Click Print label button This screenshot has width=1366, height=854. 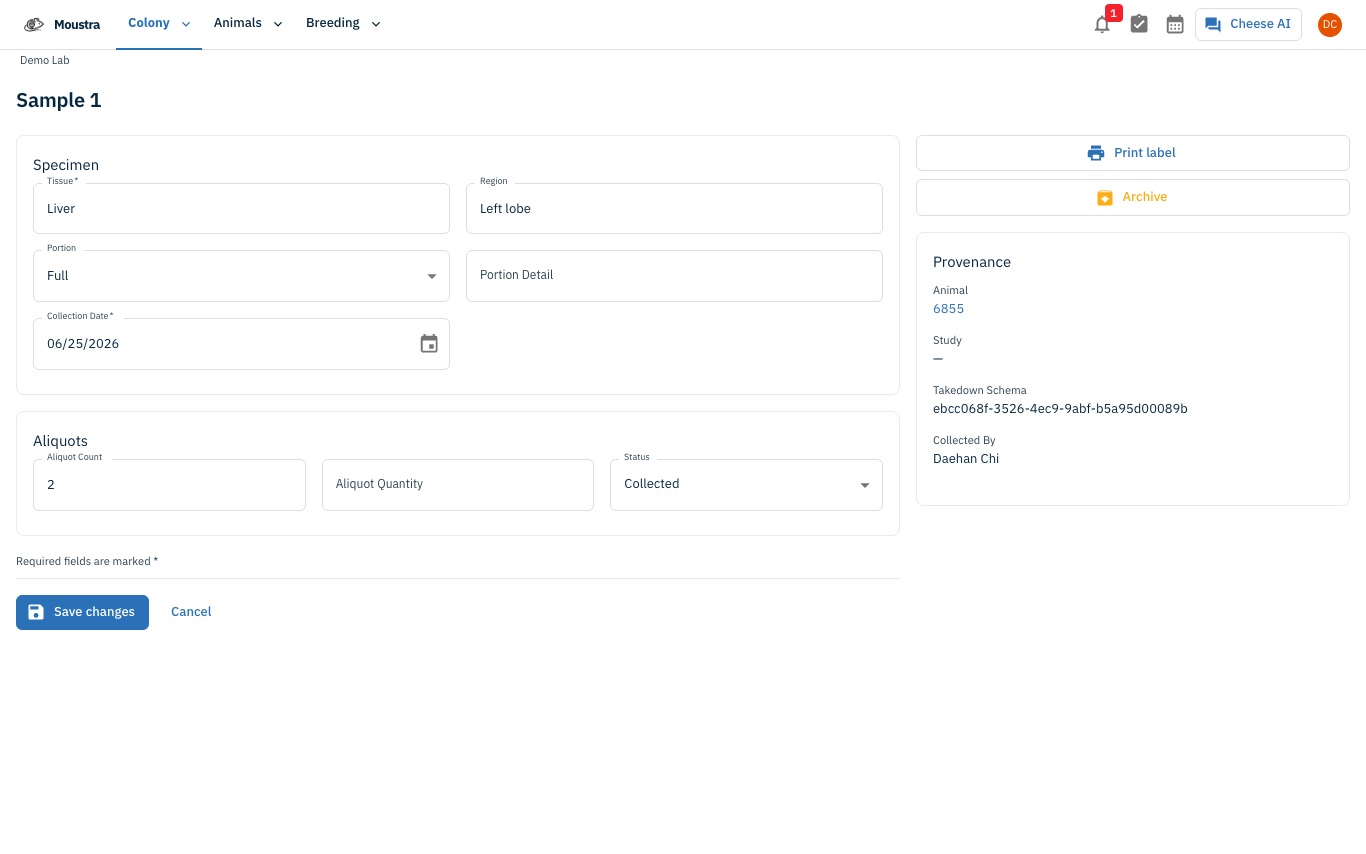coord(1133,153)
